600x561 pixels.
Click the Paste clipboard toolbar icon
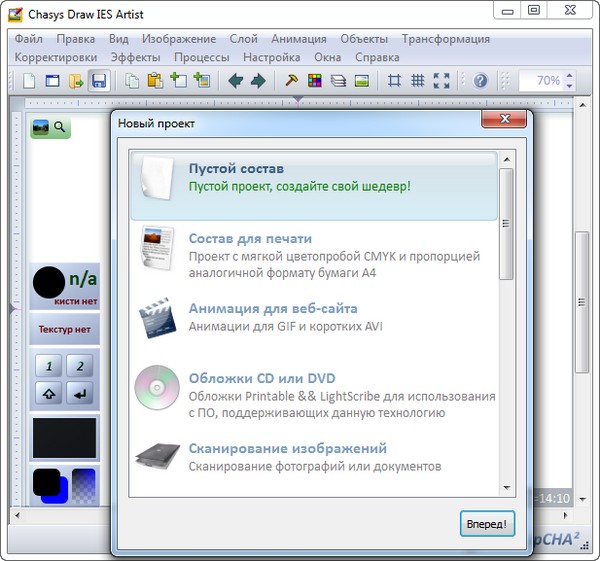[155, 81]
